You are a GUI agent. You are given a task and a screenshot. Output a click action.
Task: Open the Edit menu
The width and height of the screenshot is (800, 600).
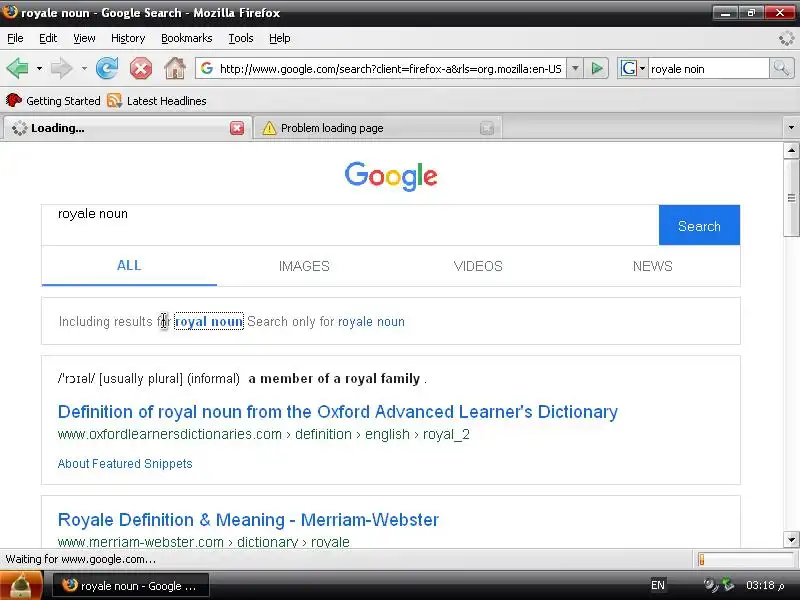(x=48, y=38)
